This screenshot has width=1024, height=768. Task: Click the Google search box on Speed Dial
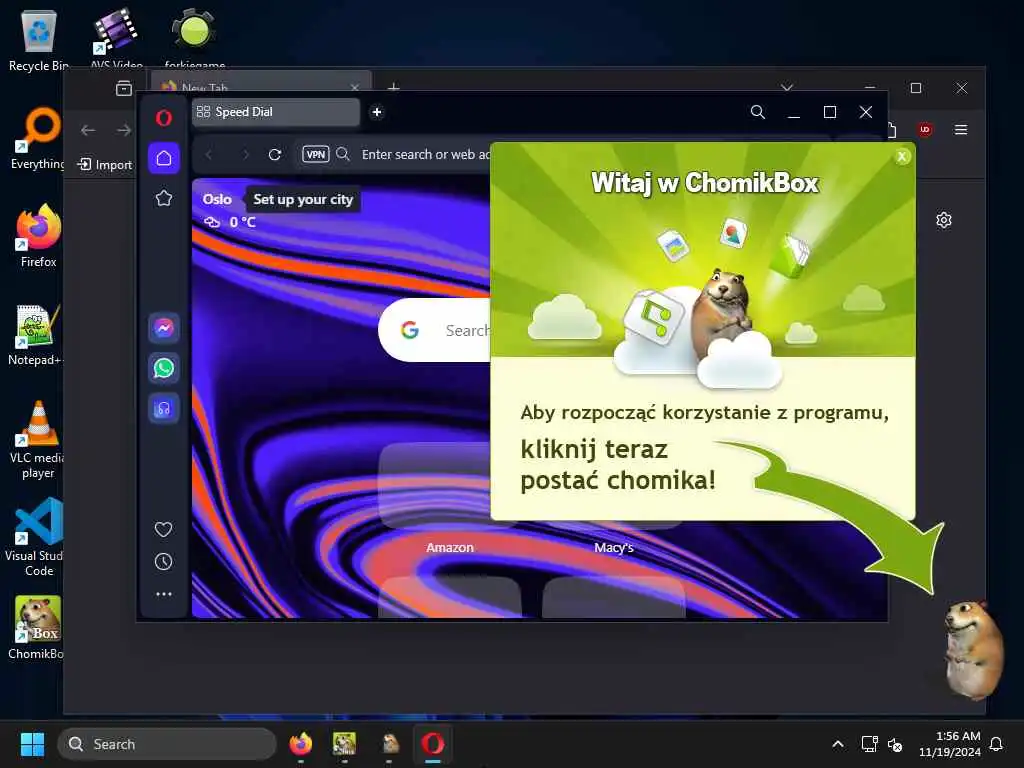coord(435,330)
